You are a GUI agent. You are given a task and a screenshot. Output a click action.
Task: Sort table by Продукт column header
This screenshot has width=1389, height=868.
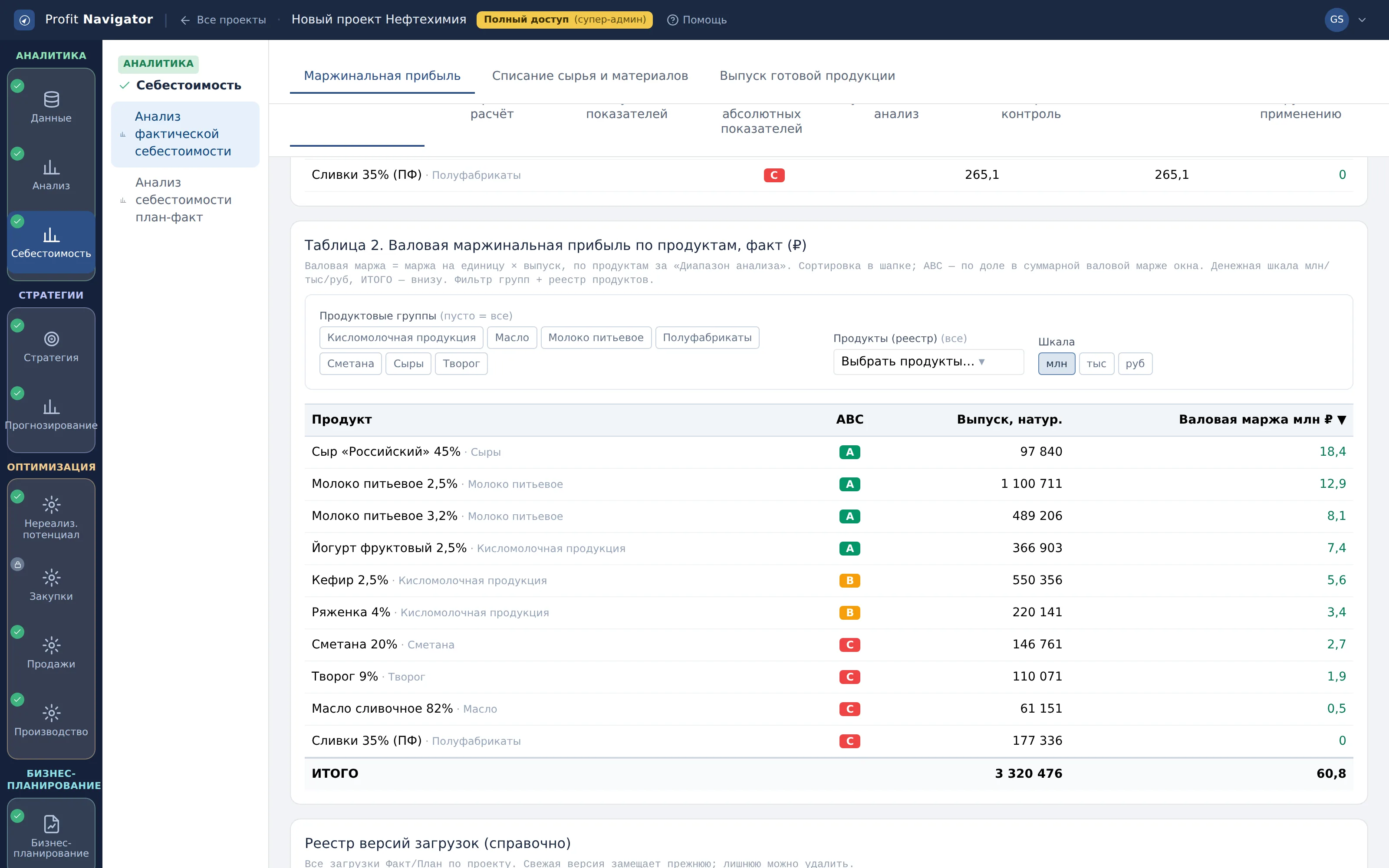coord(342,420)
